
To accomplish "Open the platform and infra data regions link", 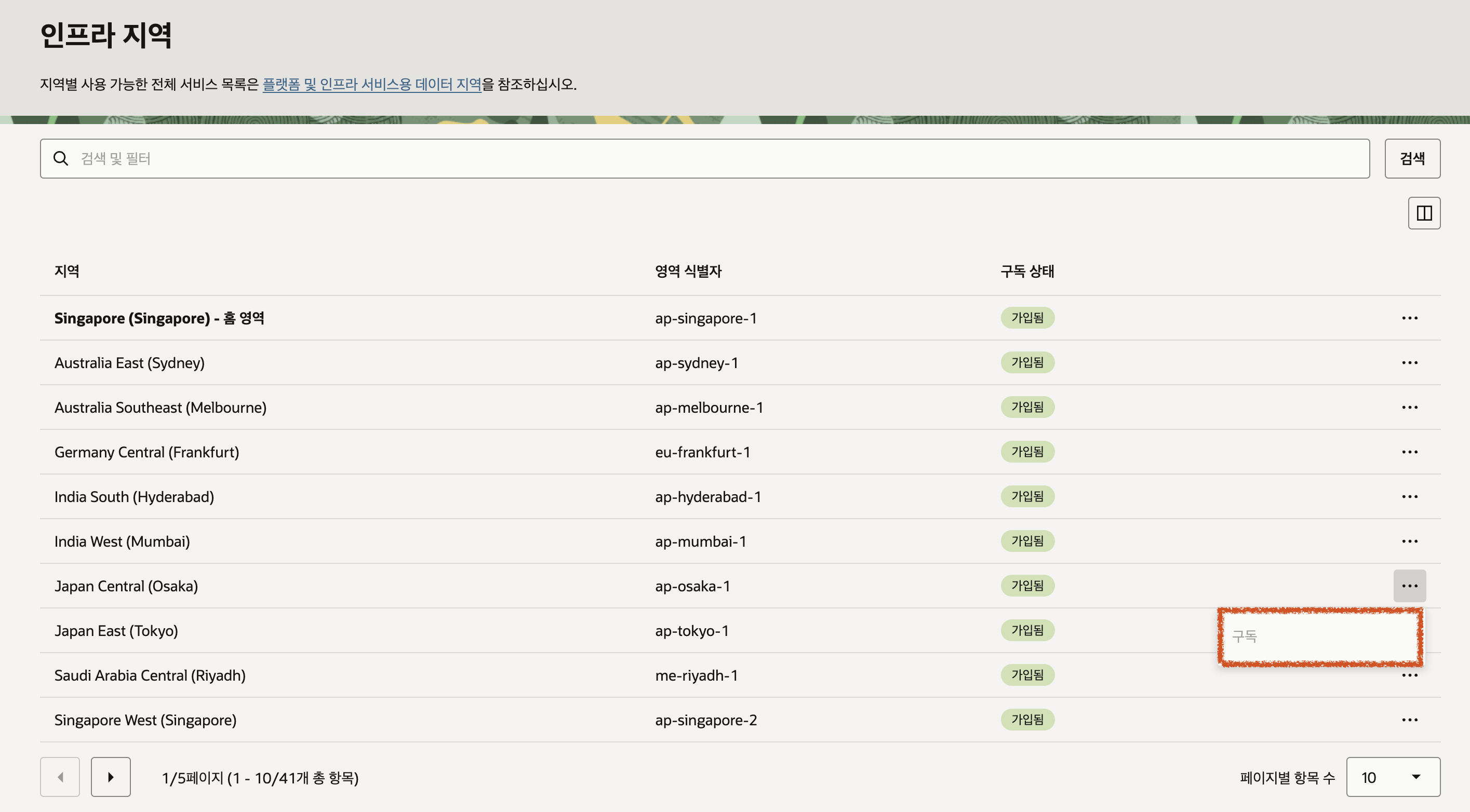I will pyautogui.click(x=371, y=85).
